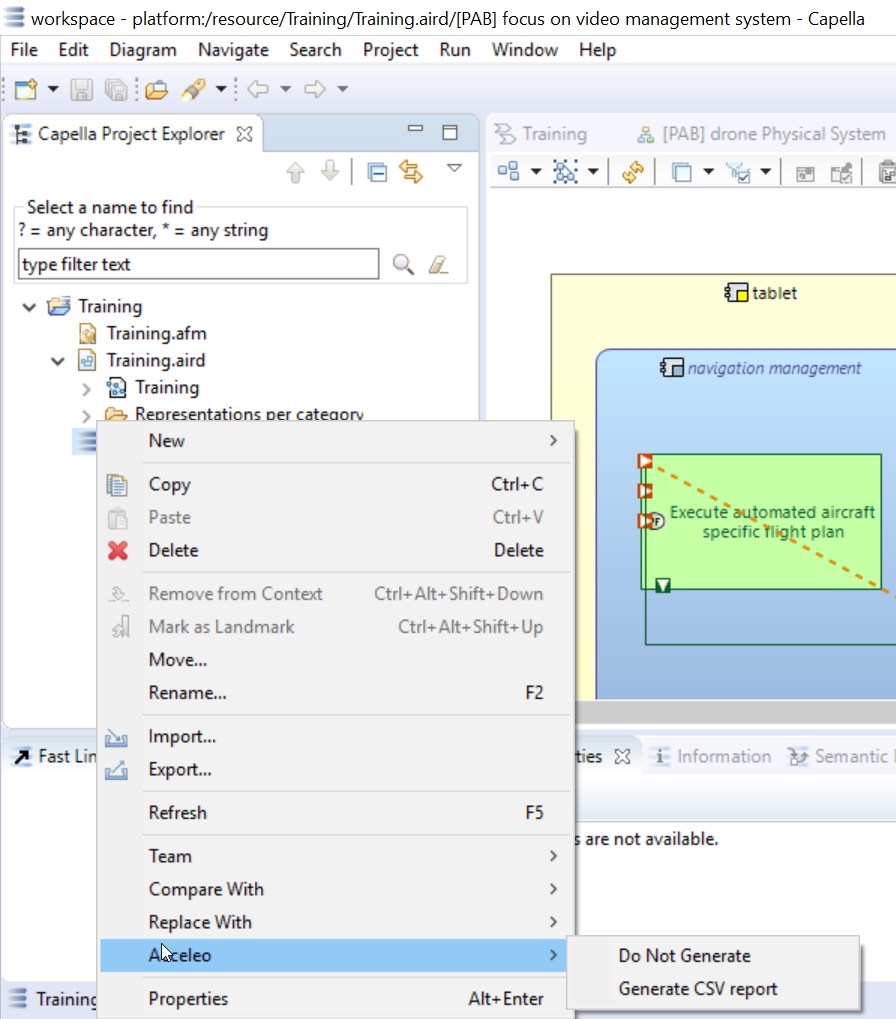Viewport: 896px width, 1019px height.
Task: Click the Save All toolbar icon
Action: coord(116,89)
